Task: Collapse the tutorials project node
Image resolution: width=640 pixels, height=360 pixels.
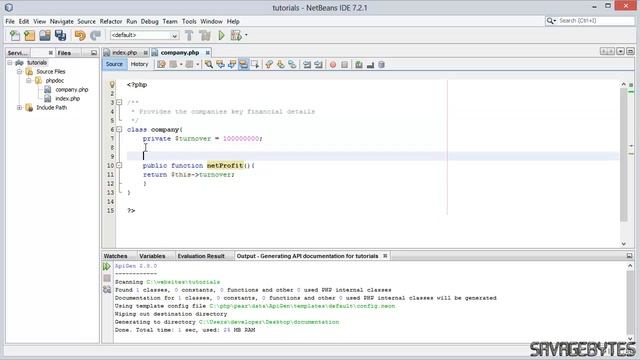Action: [x=10, y=62]
